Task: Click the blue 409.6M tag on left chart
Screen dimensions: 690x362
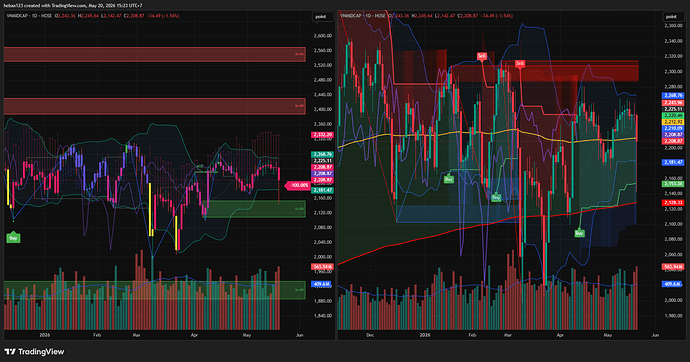Action: pos(322,284)
